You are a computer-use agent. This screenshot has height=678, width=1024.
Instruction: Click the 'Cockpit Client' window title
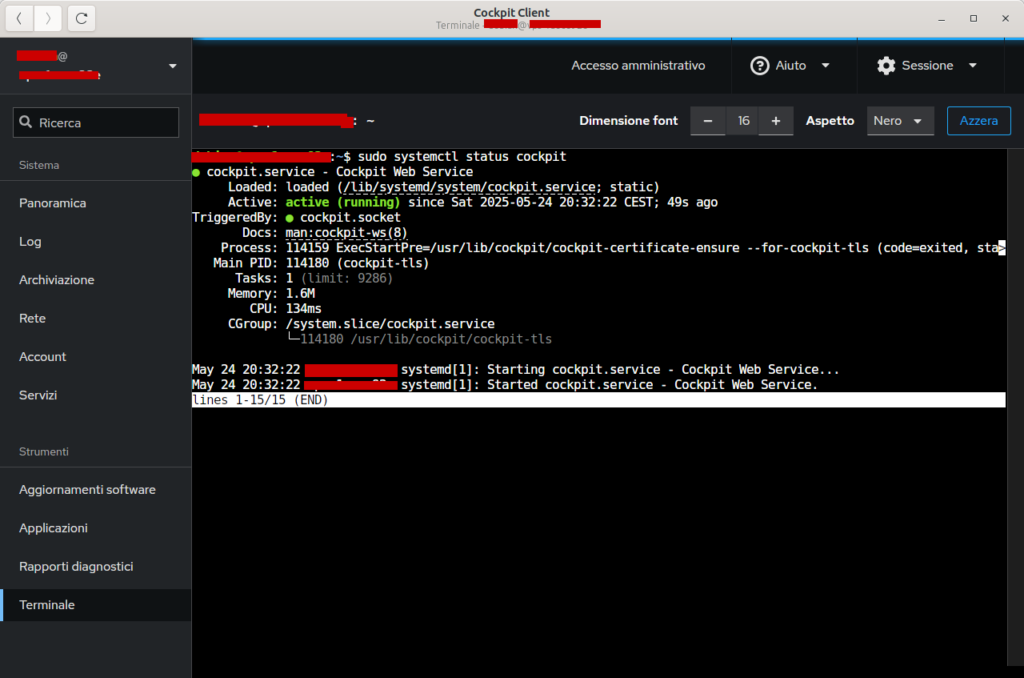pos(511,12)
